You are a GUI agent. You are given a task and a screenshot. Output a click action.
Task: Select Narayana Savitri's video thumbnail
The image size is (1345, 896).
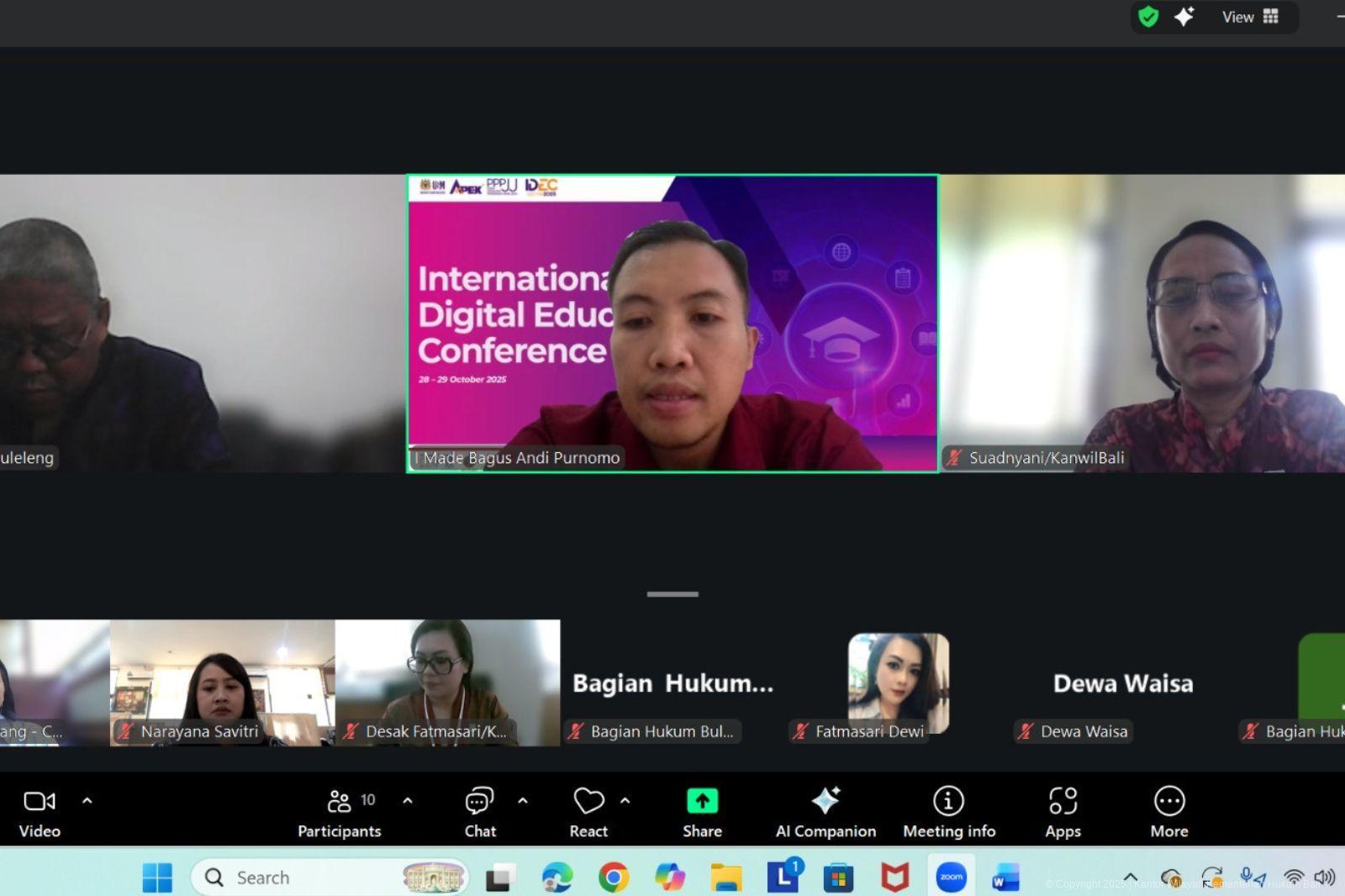click(x=222, y=683)
